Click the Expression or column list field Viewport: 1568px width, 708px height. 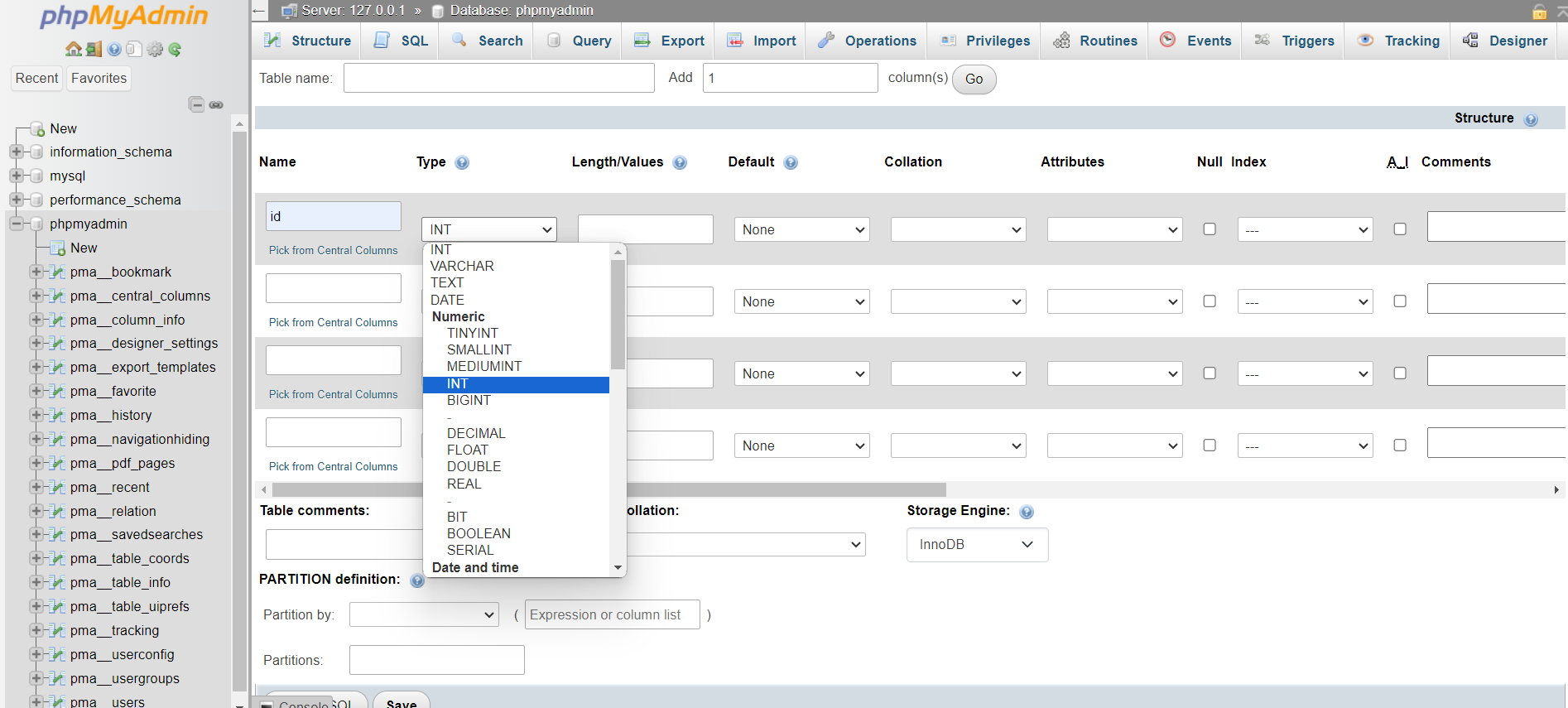point(613,614)
